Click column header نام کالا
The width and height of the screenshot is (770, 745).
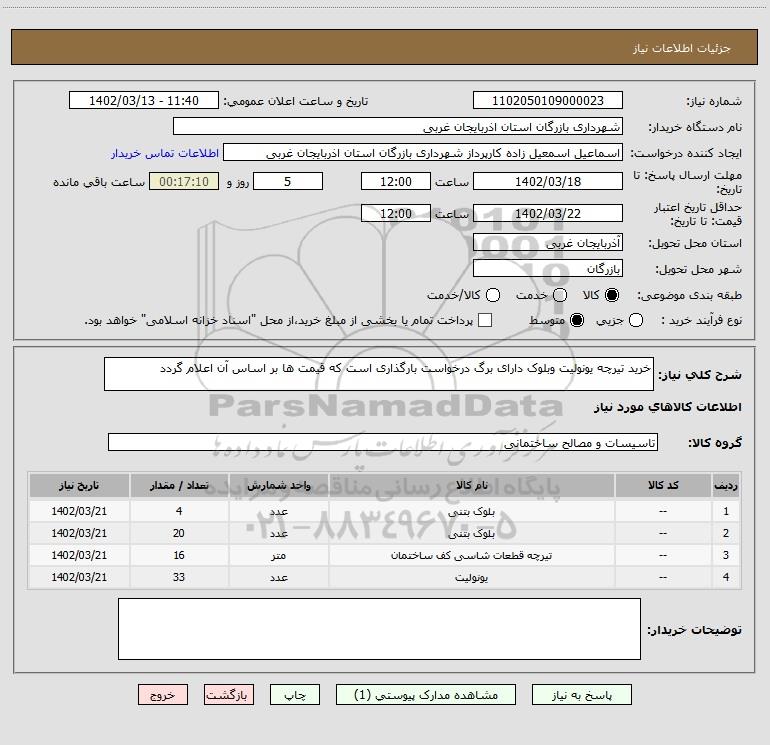click(471, 485)
